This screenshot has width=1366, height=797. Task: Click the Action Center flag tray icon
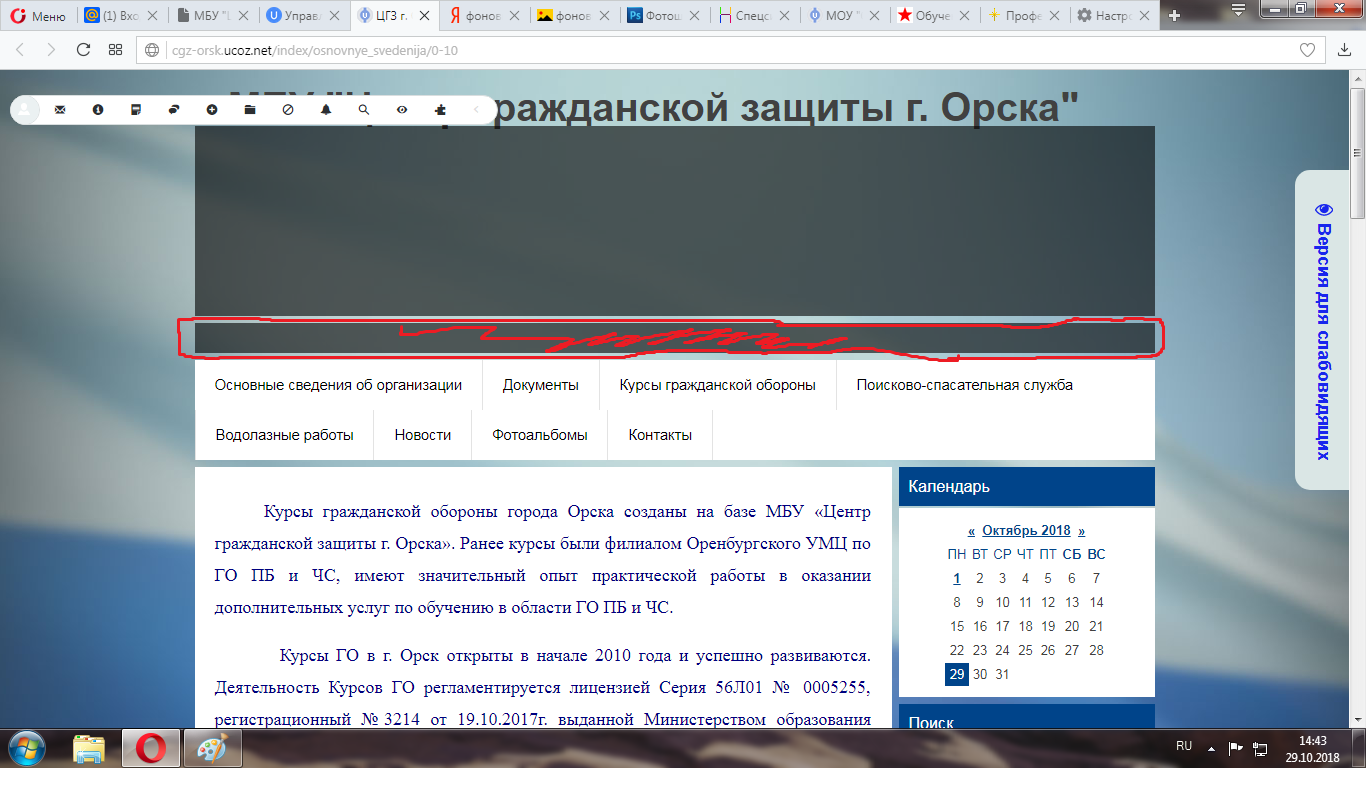click(x=1236, y=748)
